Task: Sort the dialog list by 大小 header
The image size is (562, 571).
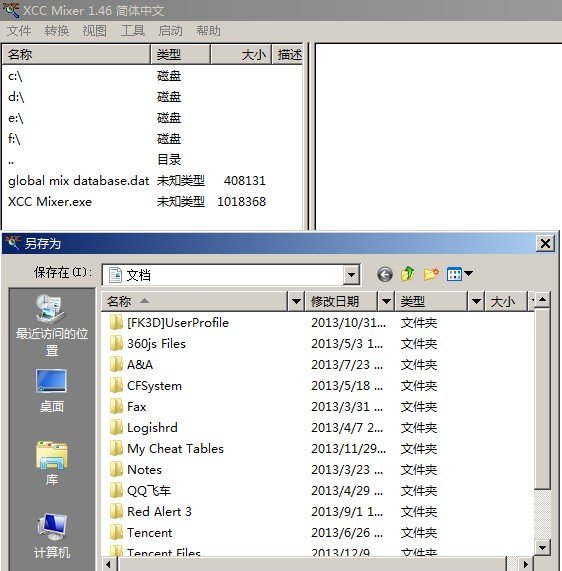Action: coord(507,301)
